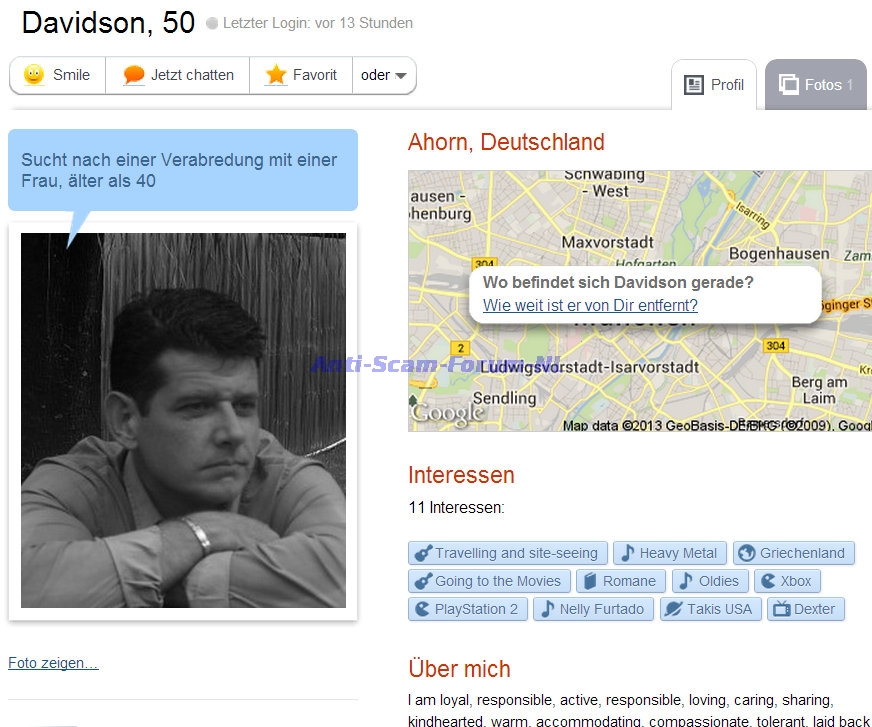Click the 'Foto zeigen...' link
Viewport: 872px width, 727px height.
pyautogui.click(x=53, y=662)
